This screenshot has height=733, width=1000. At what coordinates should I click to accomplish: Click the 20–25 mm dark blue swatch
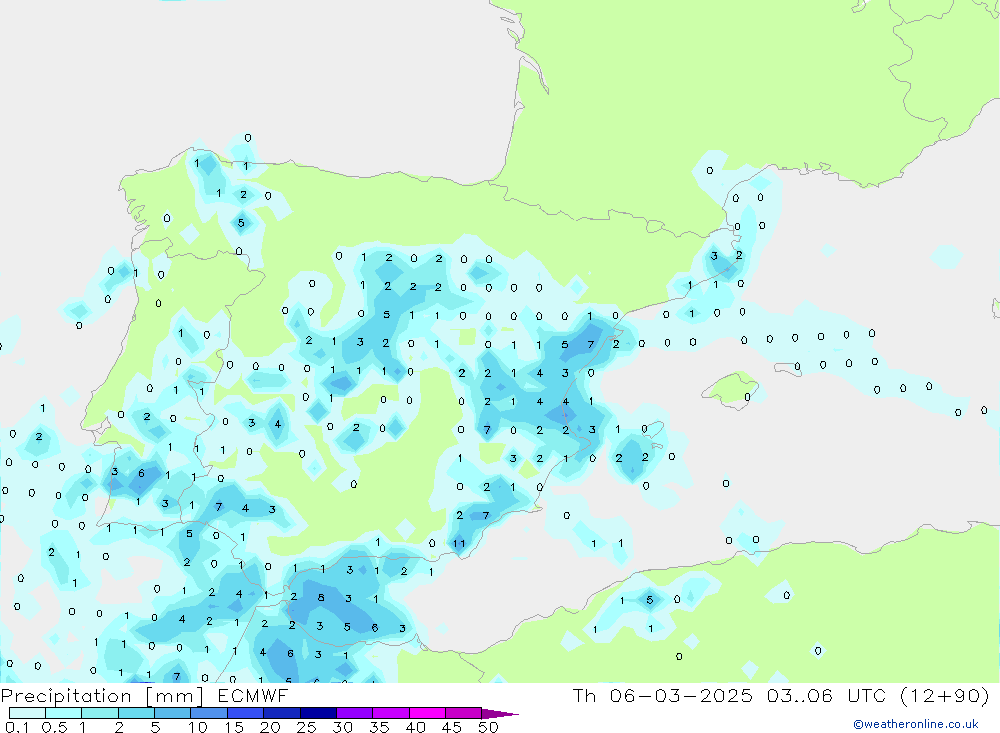(282, 713)
